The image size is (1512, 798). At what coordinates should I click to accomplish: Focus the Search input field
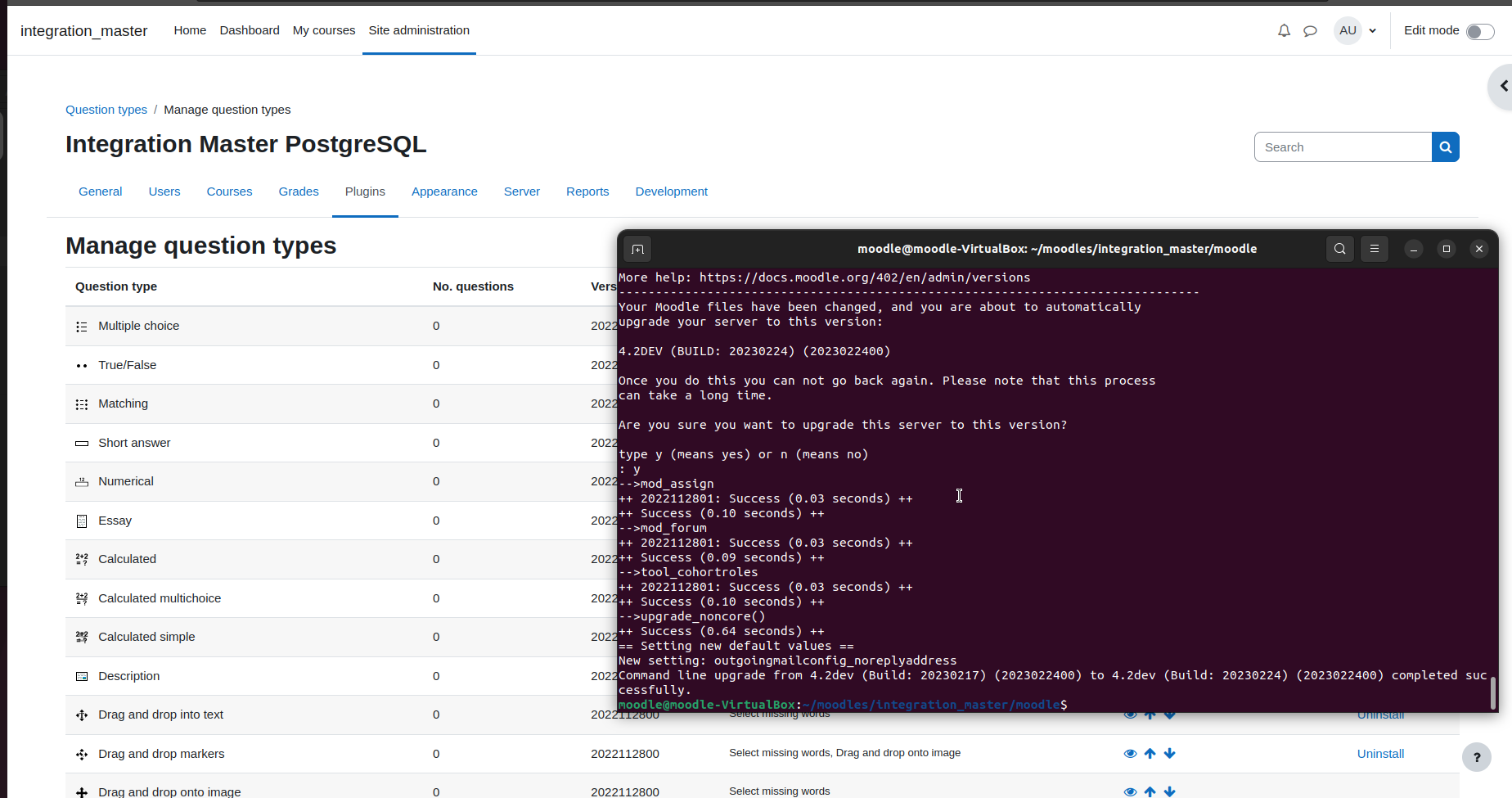coord(1343,147)
